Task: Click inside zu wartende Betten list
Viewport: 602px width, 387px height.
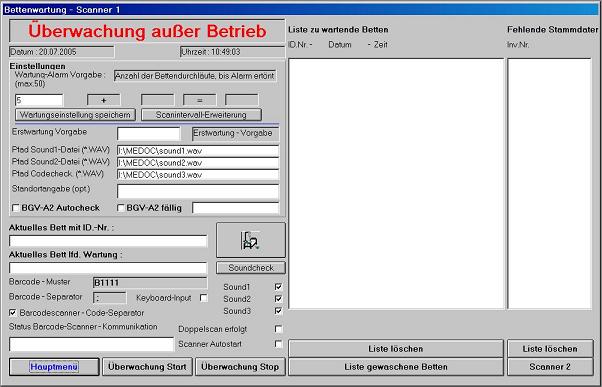Action: 396,184
